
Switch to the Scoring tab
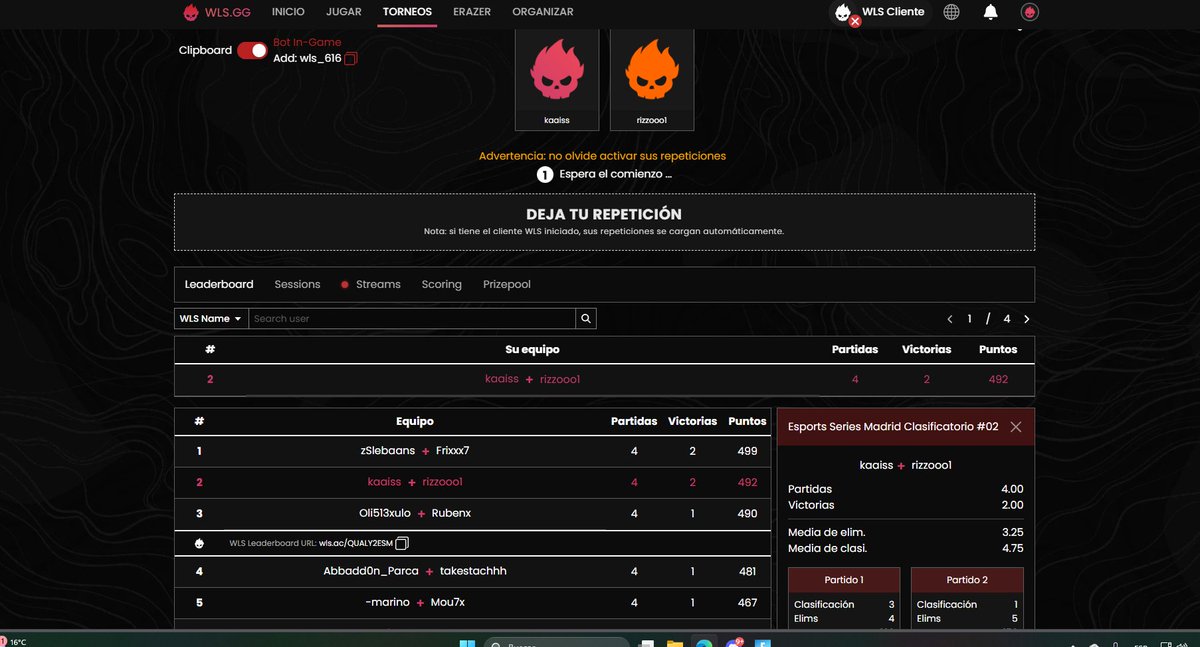click(441, 284)
